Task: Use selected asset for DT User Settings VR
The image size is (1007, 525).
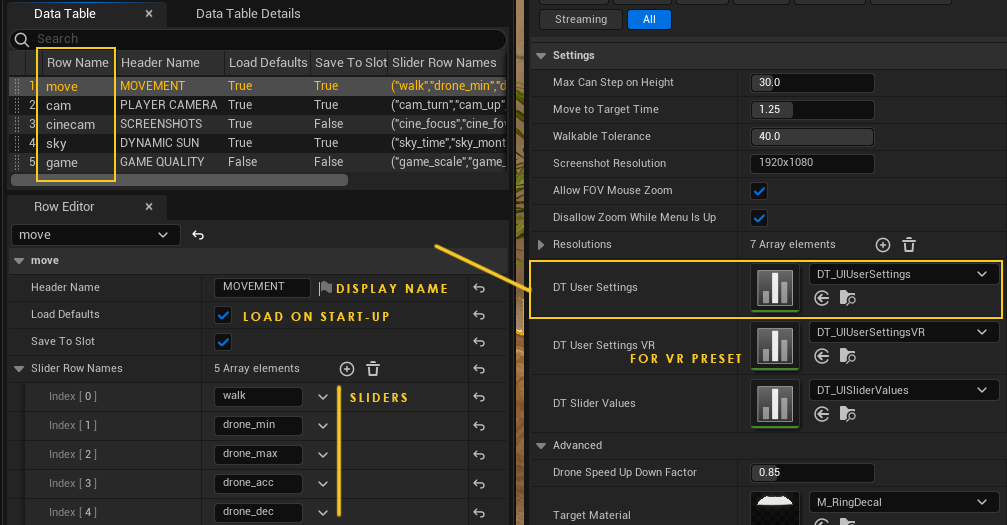Action: pyautogui.click(x=821, y=356)
